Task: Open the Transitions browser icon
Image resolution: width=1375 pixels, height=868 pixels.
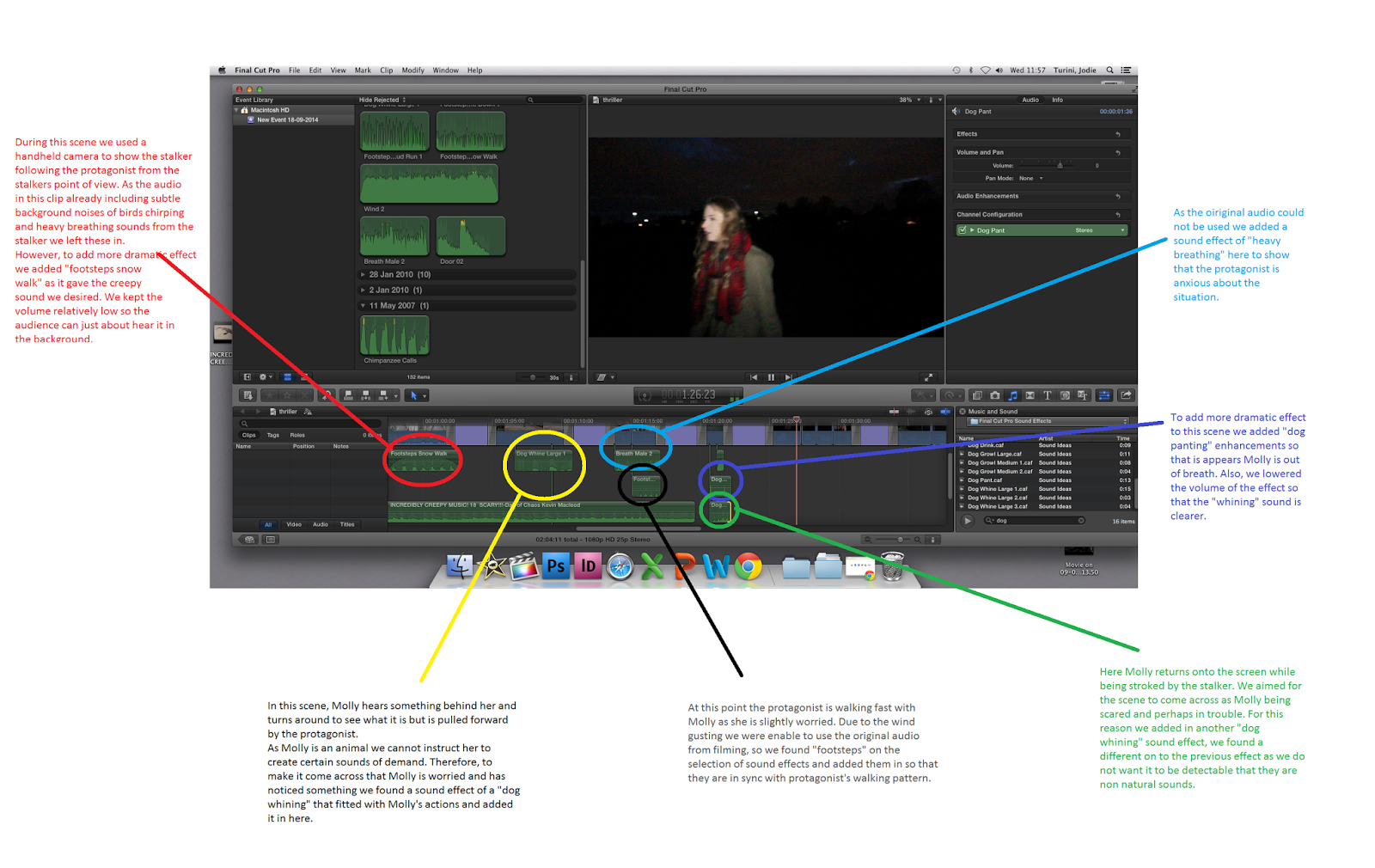Action: tap(1030, 395)
